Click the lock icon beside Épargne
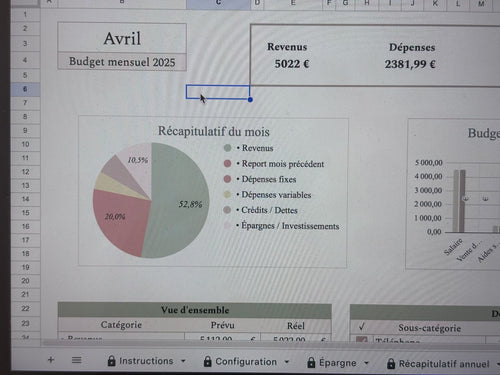 (311, 363)
